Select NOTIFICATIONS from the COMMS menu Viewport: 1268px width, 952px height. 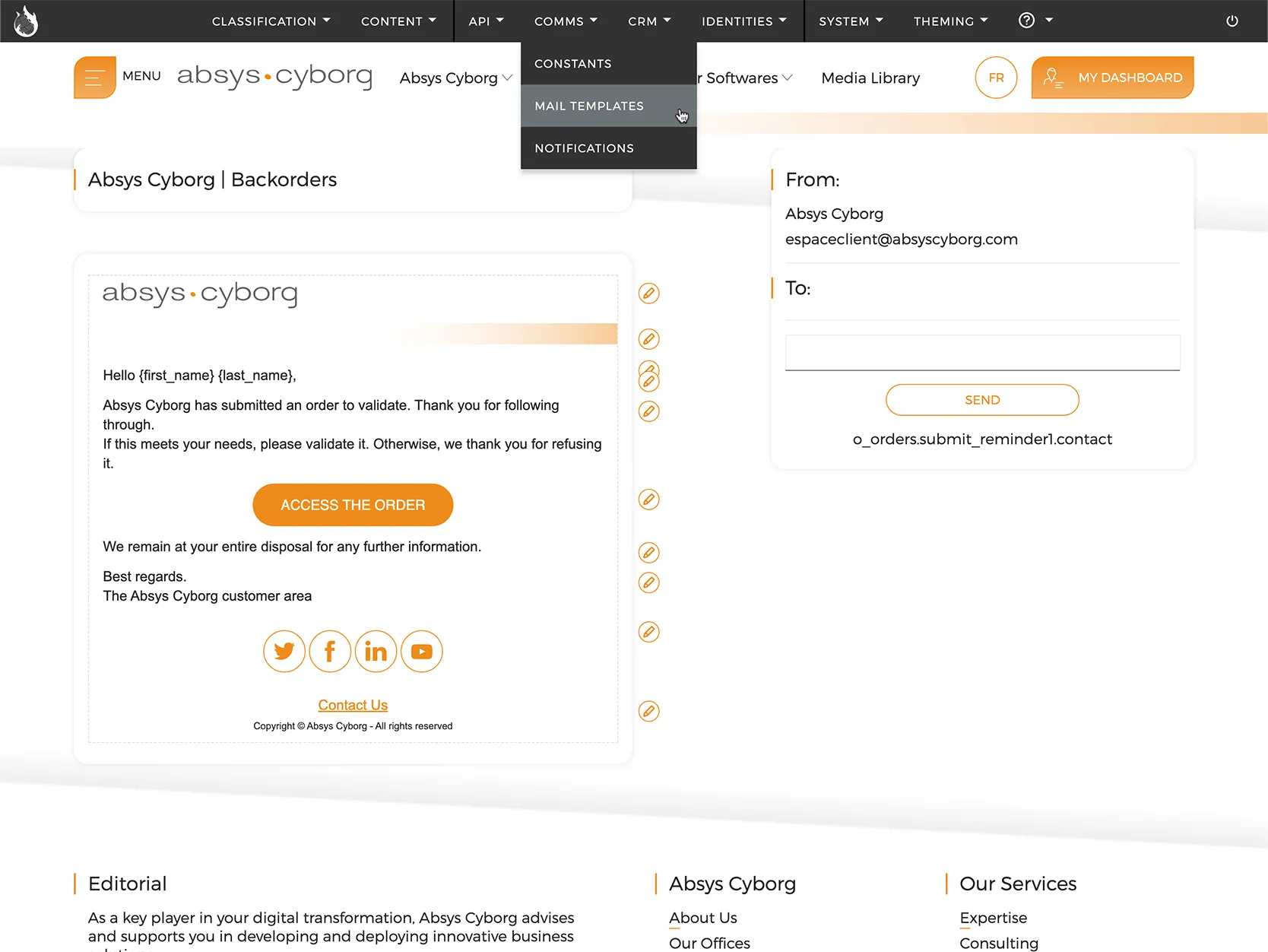[608, 148]
